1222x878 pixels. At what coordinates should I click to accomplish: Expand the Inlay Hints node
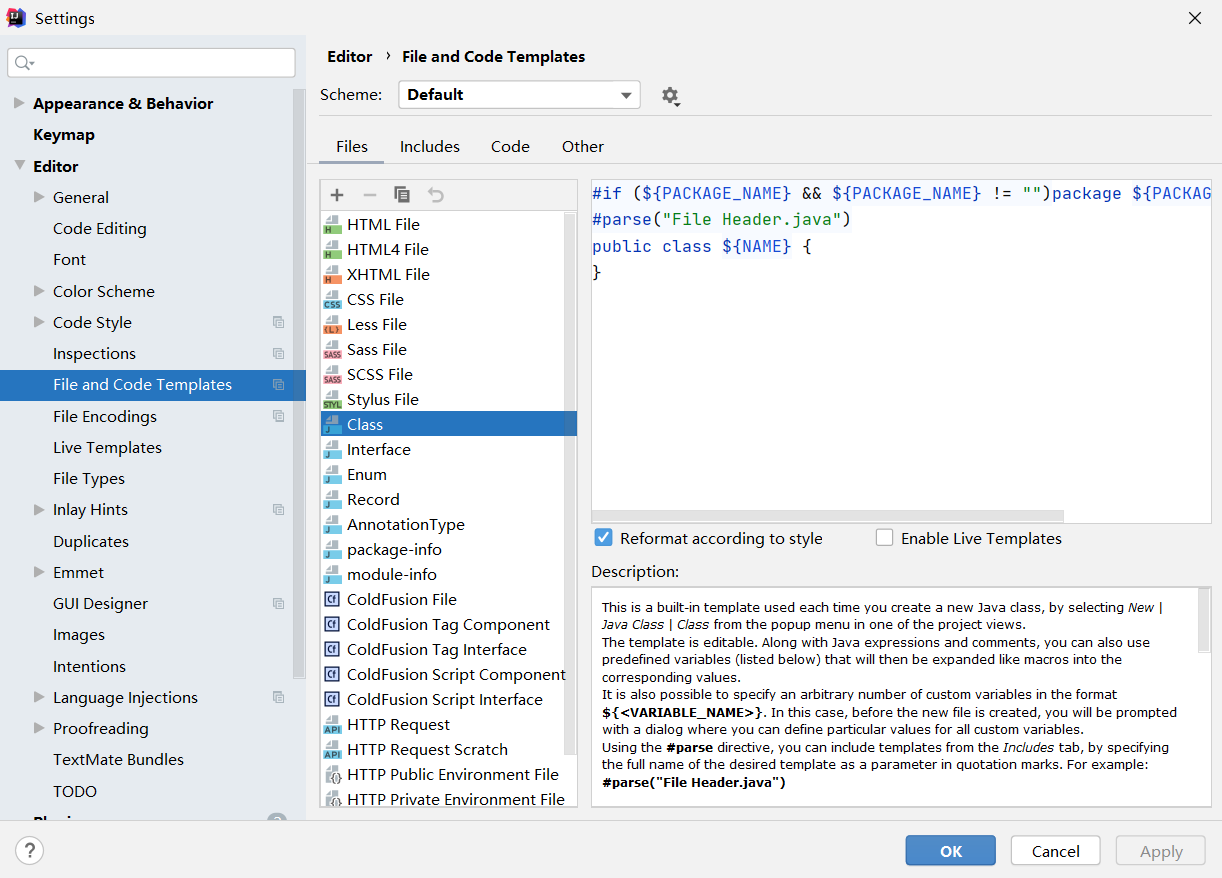39,509
